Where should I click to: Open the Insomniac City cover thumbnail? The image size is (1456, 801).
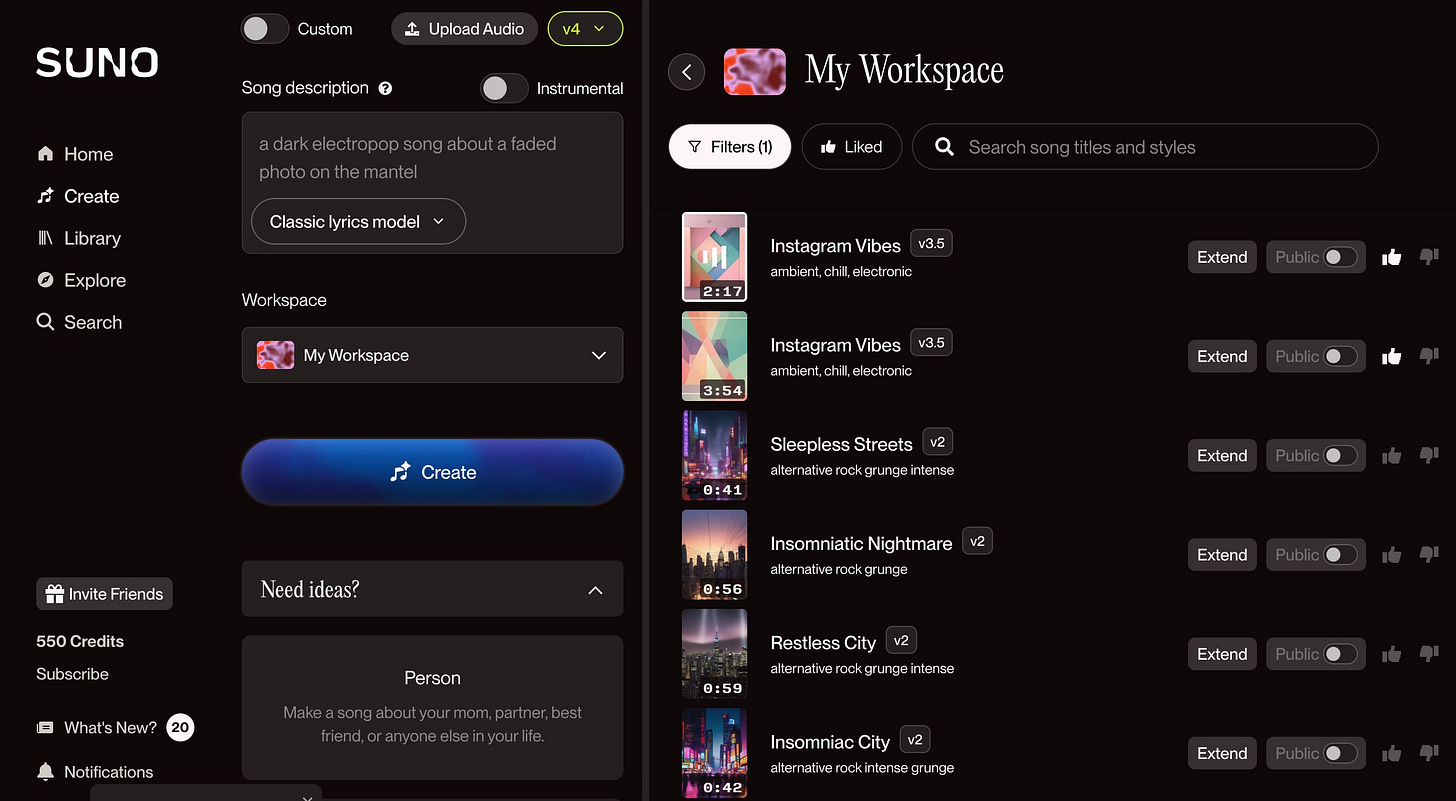[x=714, y=752]
